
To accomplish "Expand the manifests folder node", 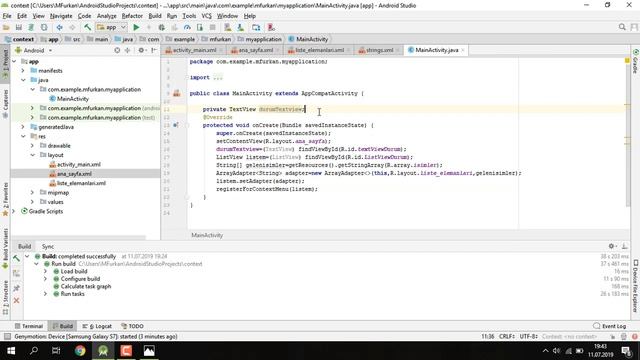I will [x=23, y=71].
